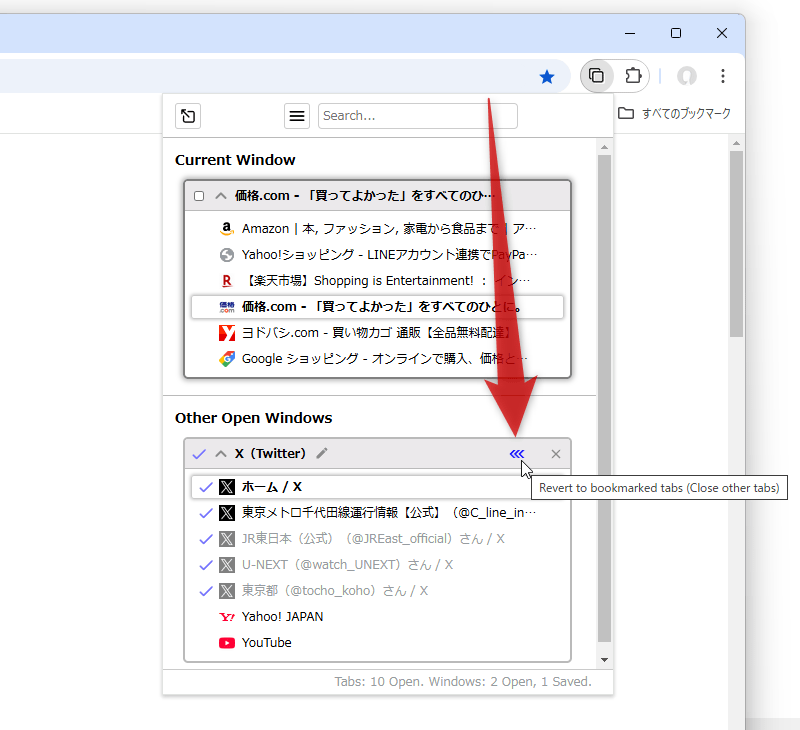Click the 東京都 X favicon

click(x=227, y=591)
